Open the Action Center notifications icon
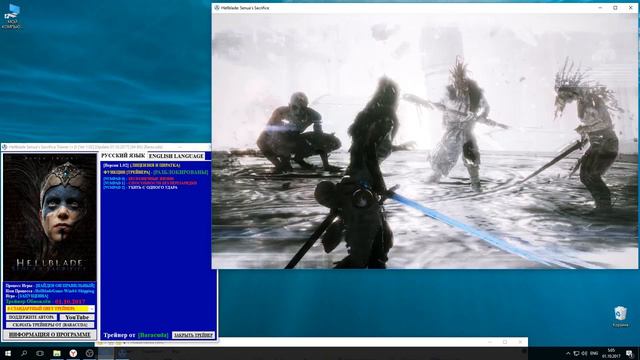The image size is (640, 360). (x=630, y=353)
